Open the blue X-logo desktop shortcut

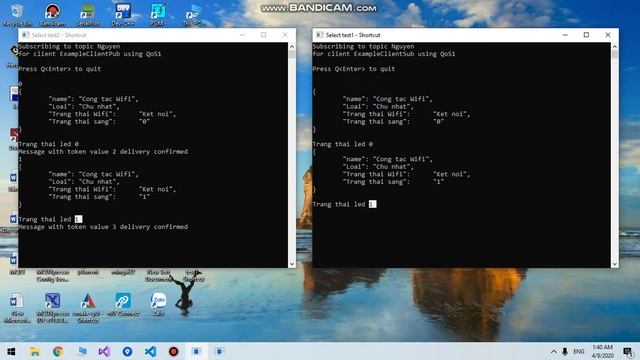pyautogui.click(x=53, y=308)
